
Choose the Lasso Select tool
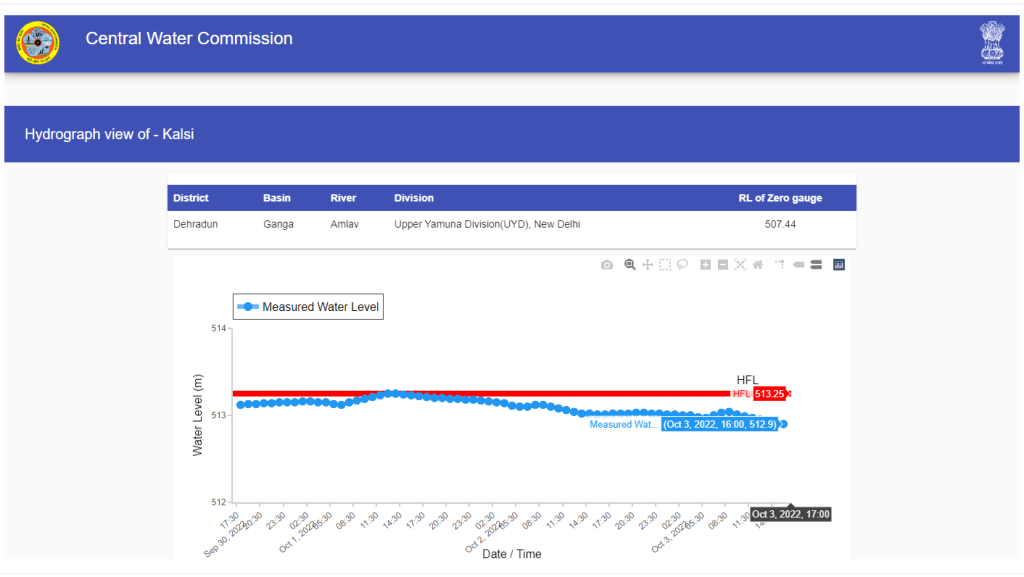point(682,265)
